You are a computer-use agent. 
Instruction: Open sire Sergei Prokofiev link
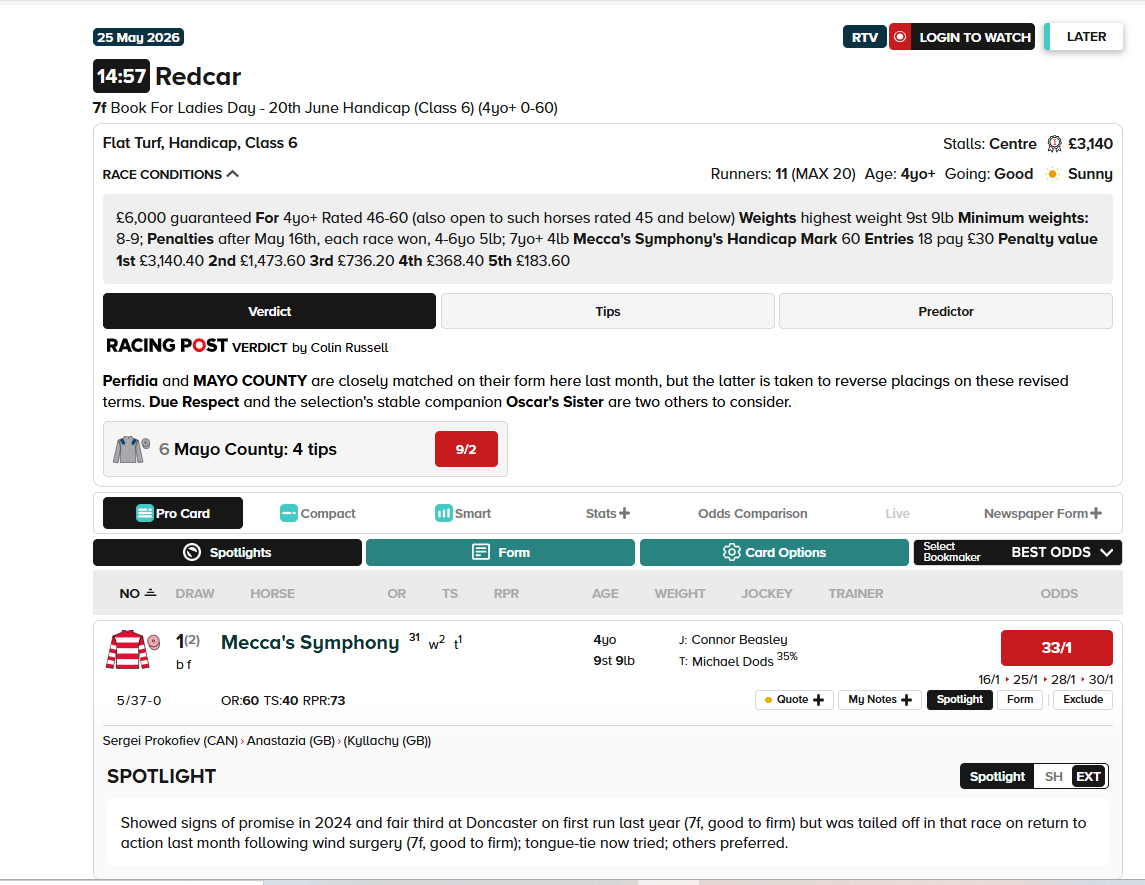click(170, 740)
